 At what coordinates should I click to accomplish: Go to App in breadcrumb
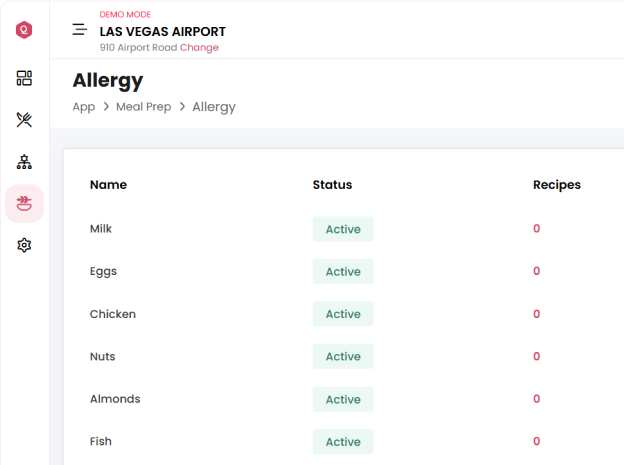pos(84,107)
